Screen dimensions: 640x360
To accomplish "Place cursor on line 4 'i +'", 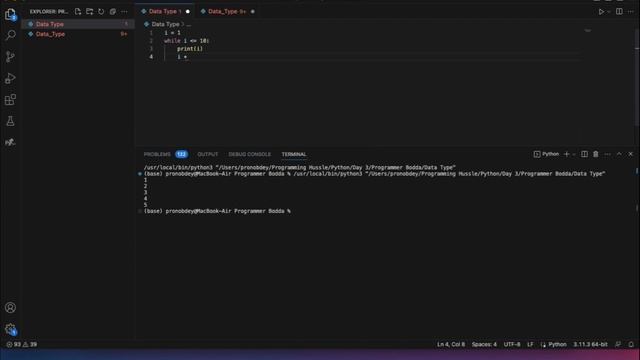I will (182, 57).
